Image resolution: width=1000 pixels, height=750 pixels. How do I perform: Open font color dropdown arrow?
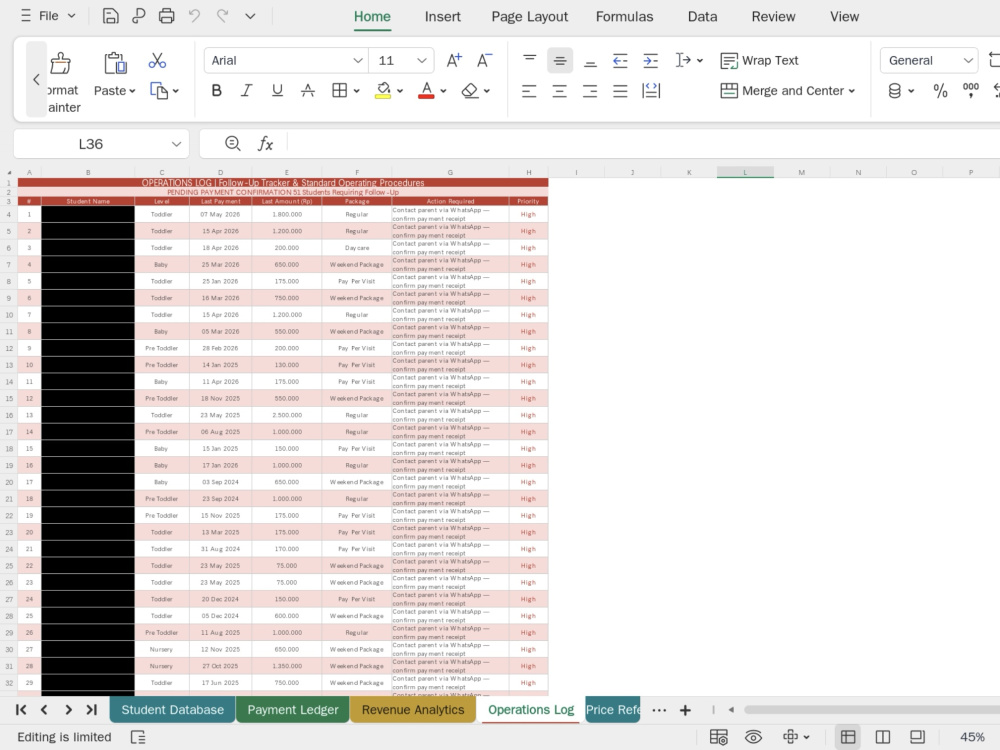point(443,91)
